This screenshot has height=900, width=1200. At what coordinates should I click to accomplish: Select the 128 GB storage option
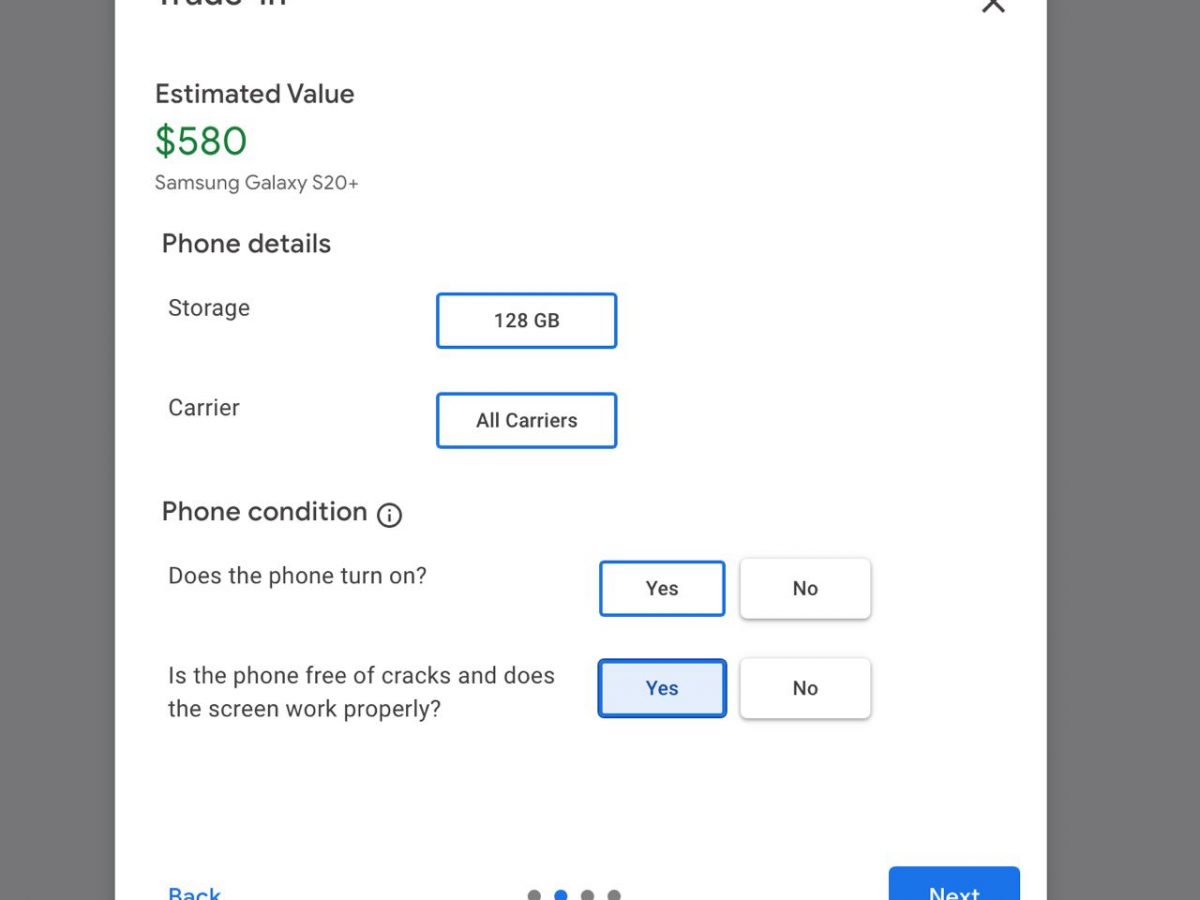coord(526,321)
